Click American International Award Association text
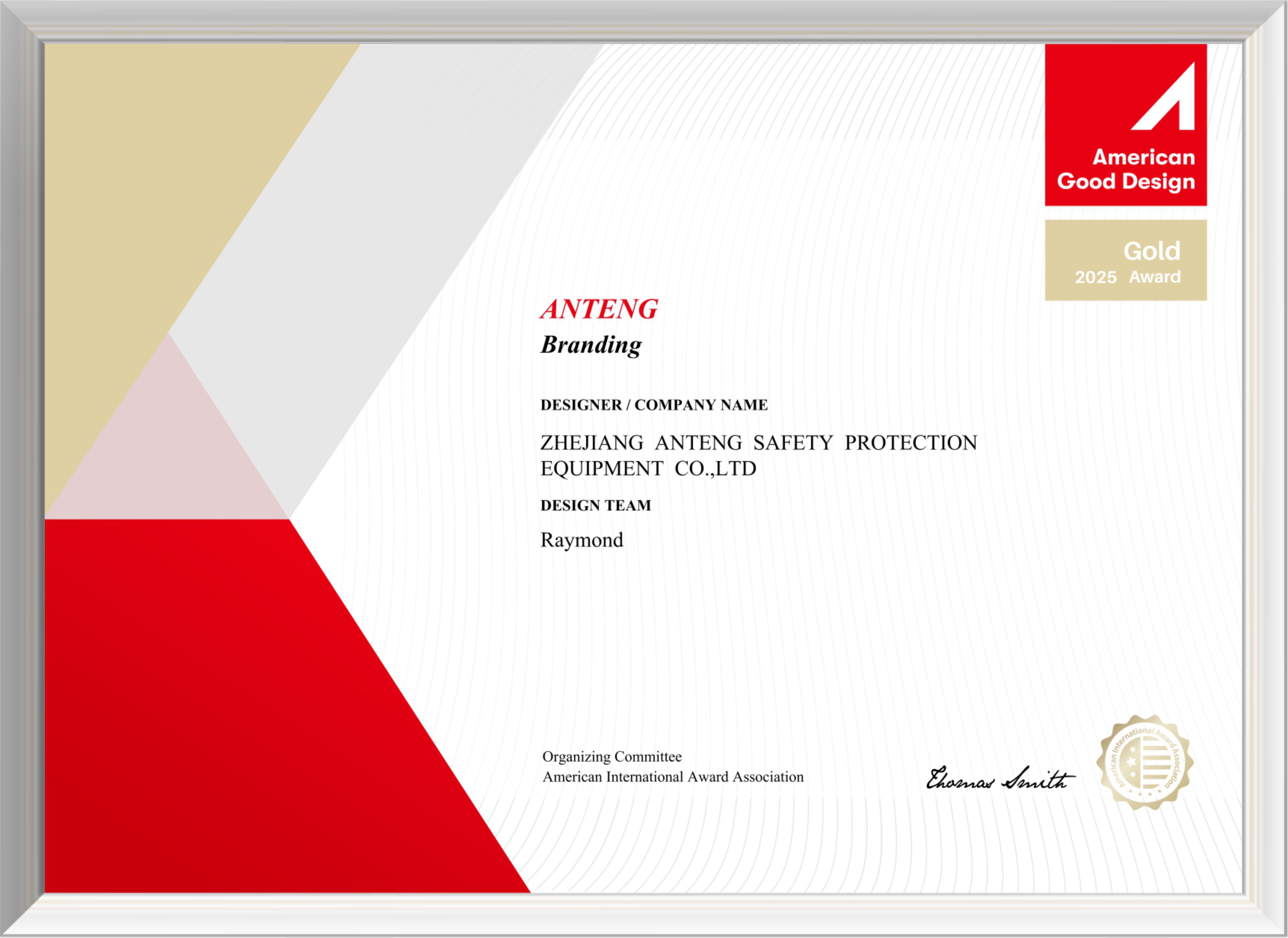 [673, 777]
